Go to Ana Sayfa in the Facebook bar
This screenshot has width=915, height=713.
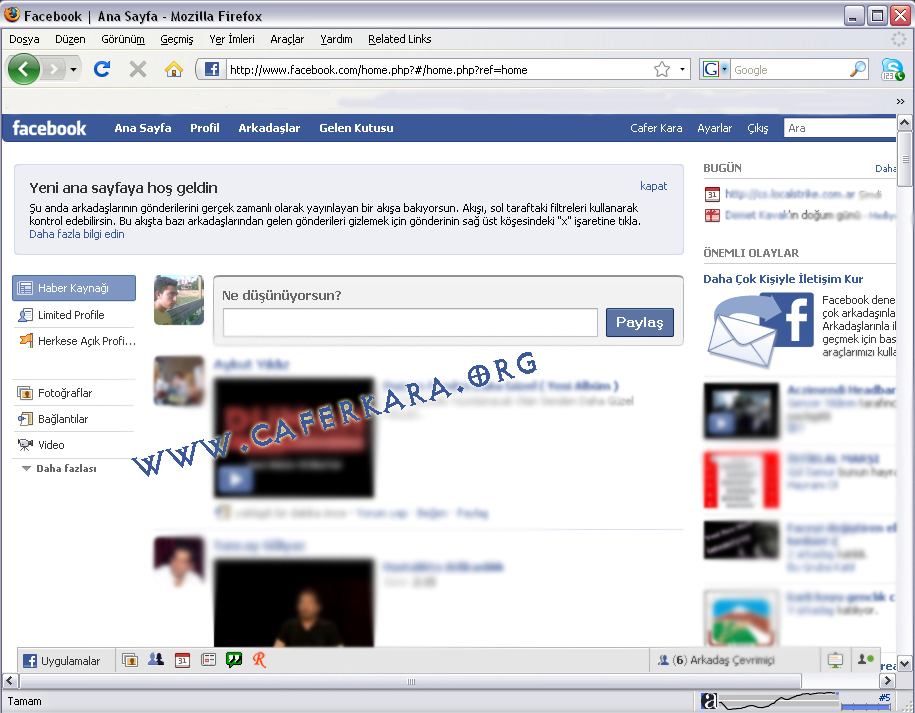143,128
